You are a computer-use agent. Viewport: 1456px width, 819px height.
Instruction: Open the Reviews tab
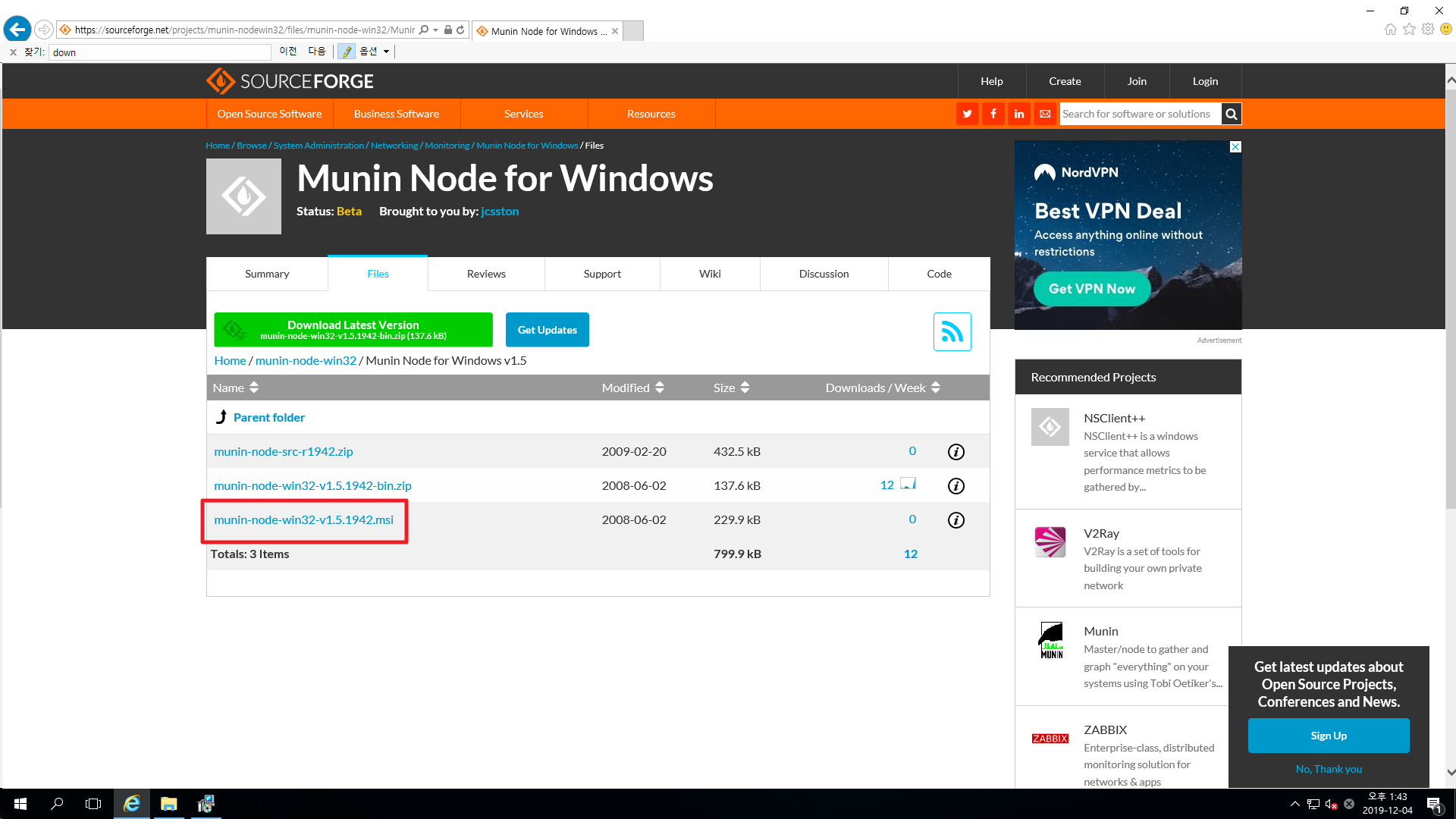pyautogui.click(x=486, y=274)
